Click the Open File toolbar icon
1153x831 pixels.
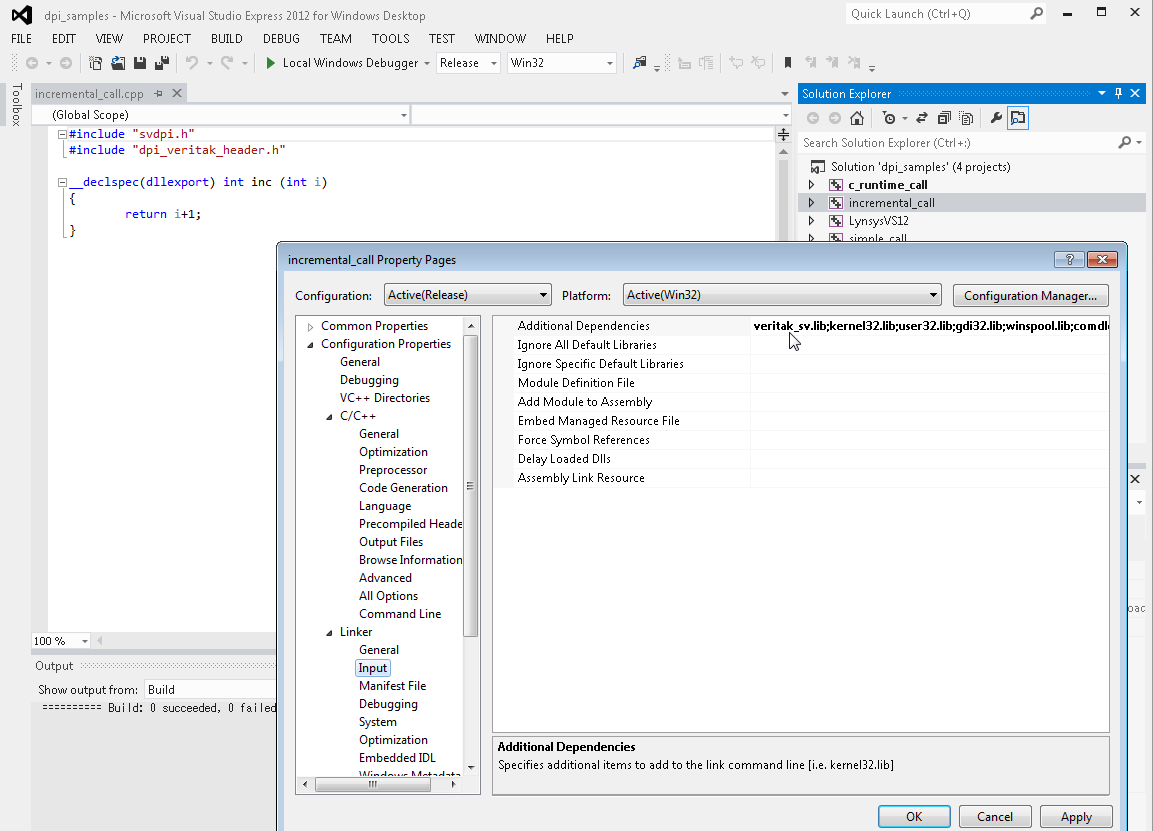click(x=118, y=63)
